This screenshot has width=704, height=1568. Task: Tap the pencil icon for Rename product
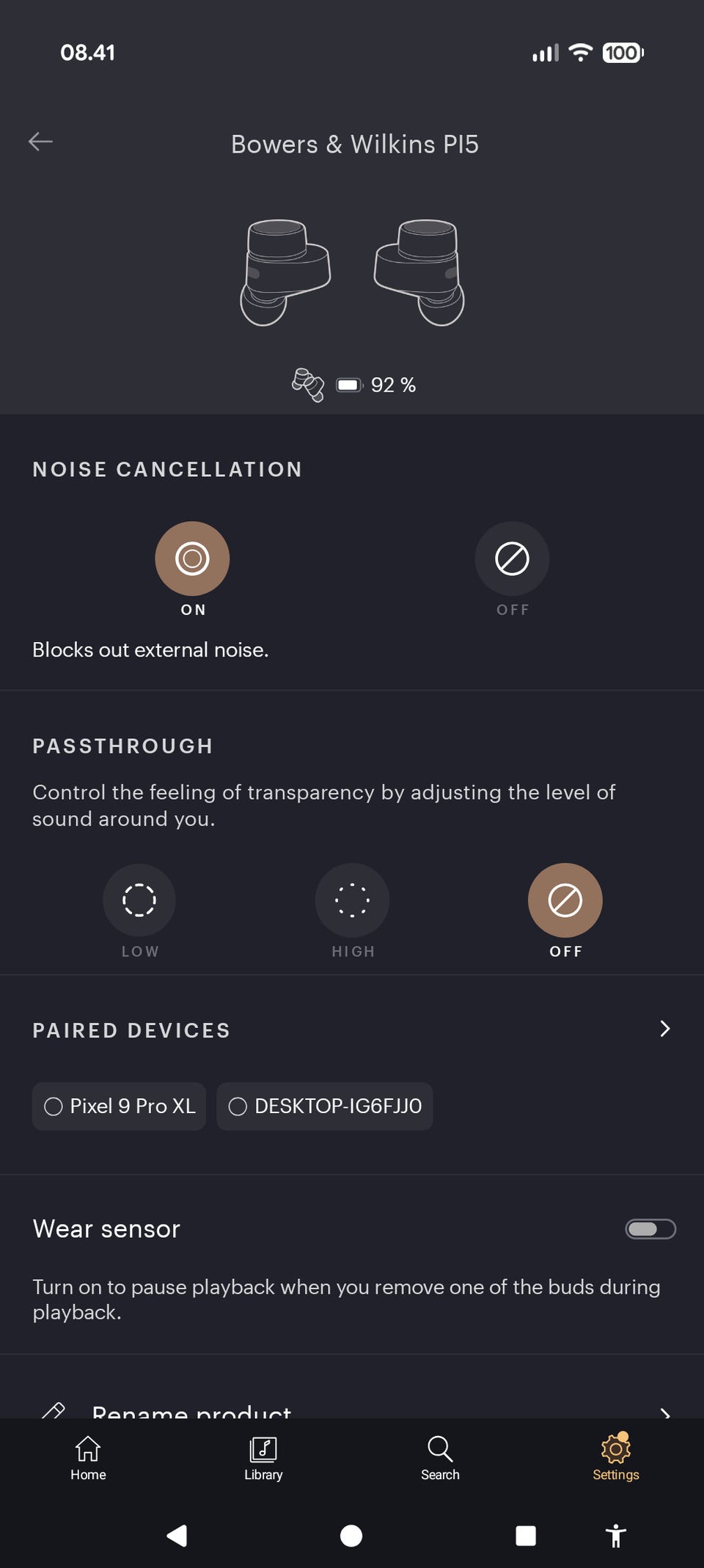click(54, 1410)
